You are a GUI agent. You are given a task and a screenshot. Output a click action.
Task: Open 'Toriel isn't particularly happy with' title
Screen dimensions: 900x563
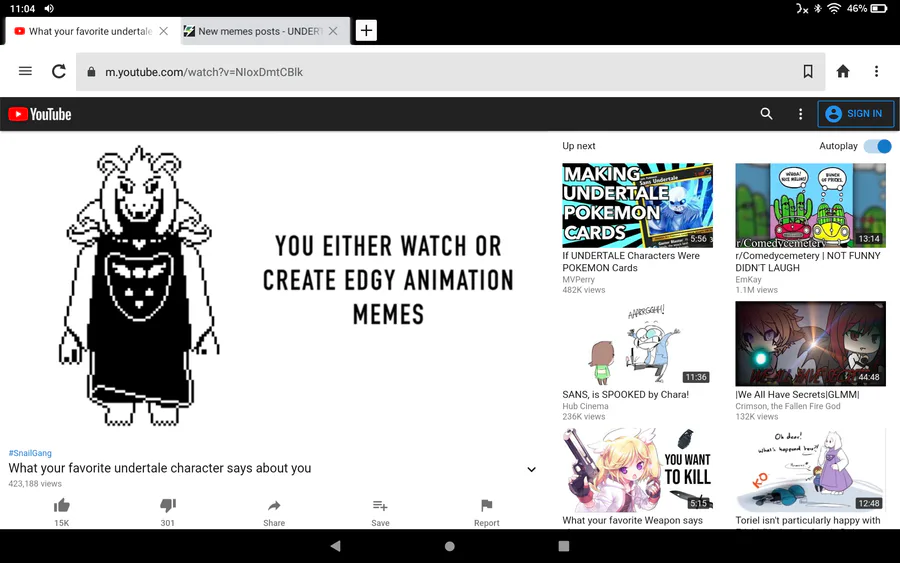[808, 520]
